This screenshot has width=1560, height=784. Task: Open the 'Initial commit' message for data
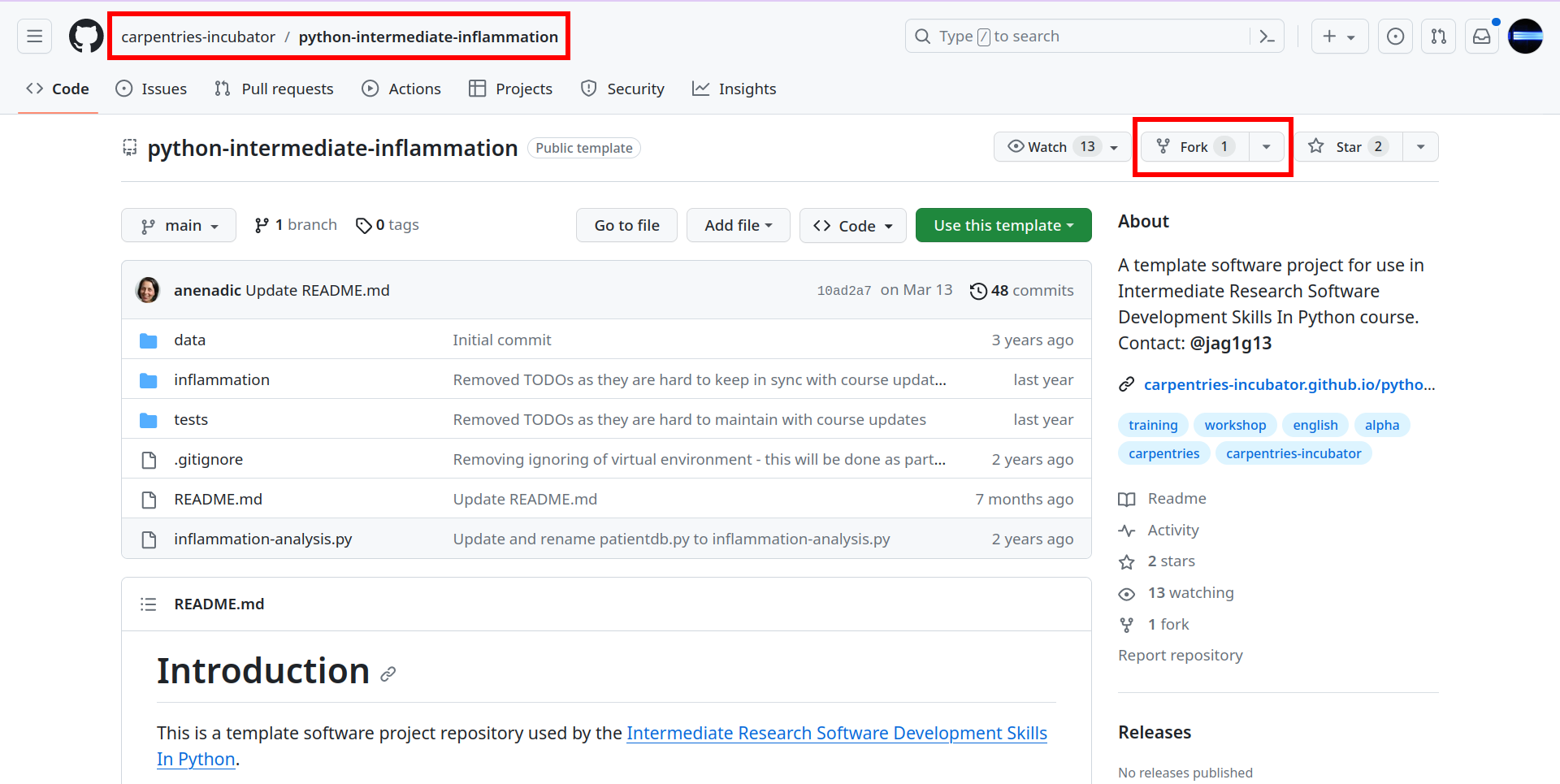point(502,340)
